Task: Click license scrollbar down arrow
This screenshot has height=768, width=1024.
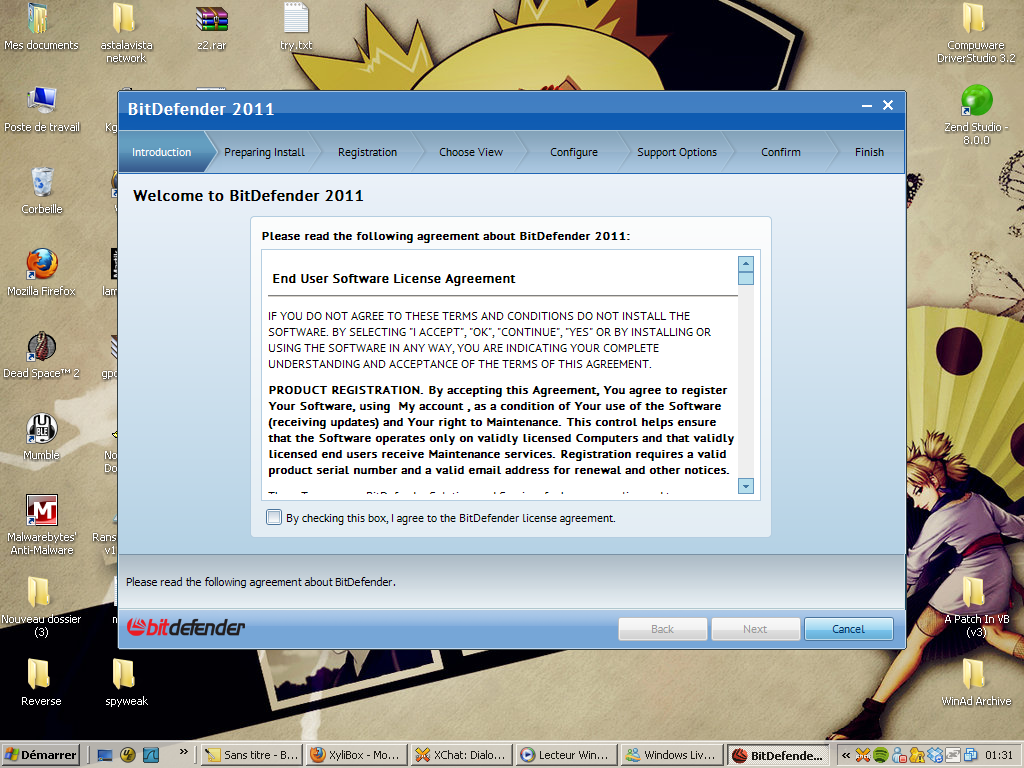Action: pos(746,486)
